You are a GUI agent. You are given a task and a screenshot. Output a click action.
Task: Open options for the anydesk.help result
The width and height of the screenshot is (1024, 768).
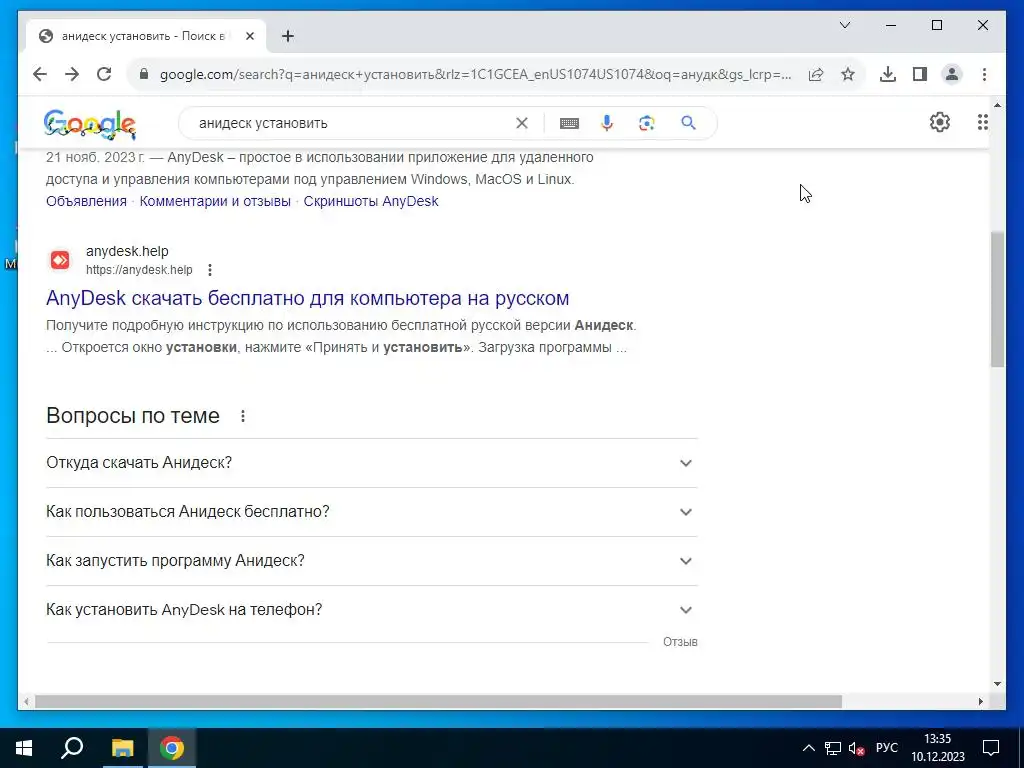210,270
